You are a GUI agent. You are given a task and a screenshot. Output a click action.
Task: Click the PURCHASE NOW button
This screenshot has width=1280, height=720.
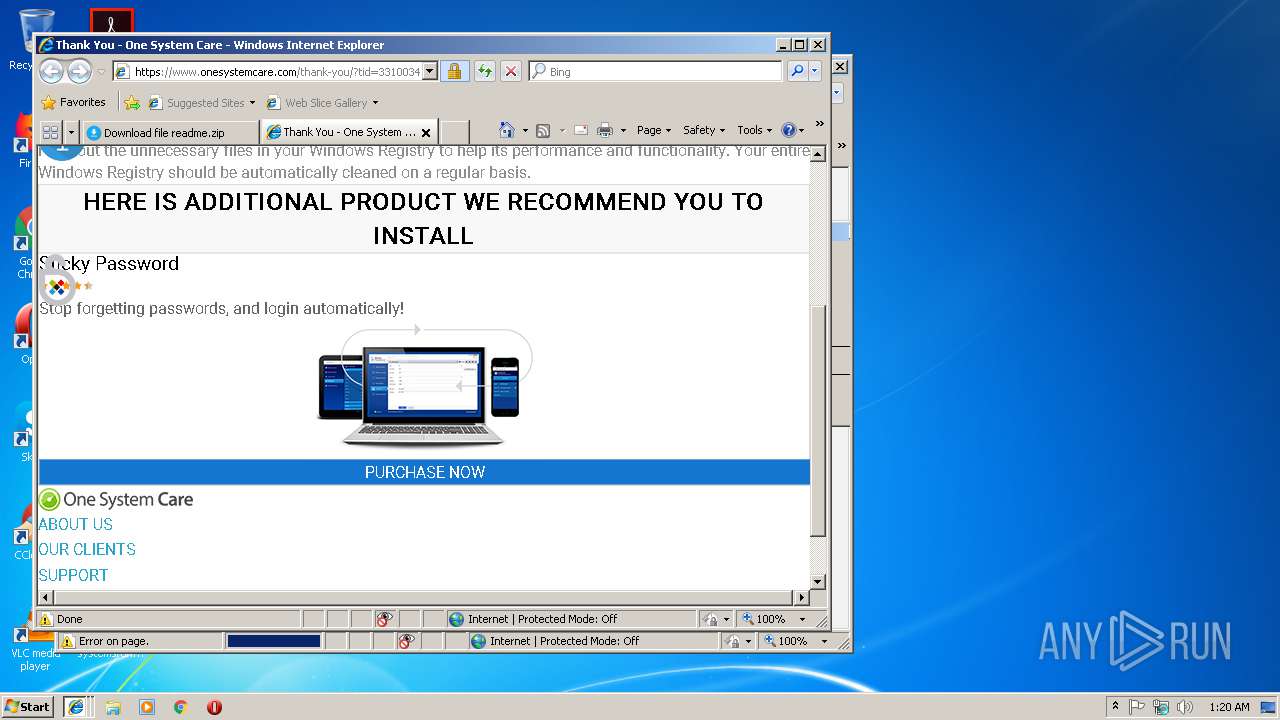pyautogui.click(x=424, y=472)
